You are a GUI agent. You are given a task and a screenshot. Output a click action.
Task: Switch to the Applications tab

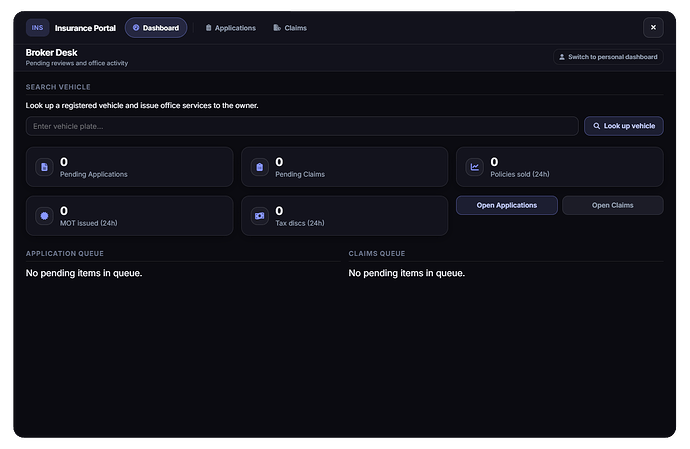[x=230, y=28]
